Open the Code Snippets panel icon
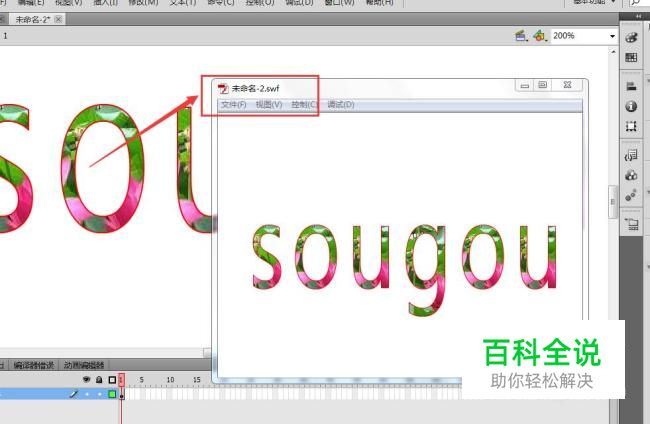Image resolution: width=650 pixels, height=424 pixels. [x=631, y=156]
